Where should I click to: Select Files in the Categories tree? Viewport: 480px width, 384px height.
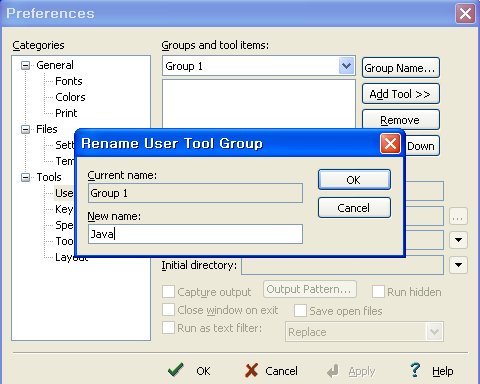pos(47,129)
